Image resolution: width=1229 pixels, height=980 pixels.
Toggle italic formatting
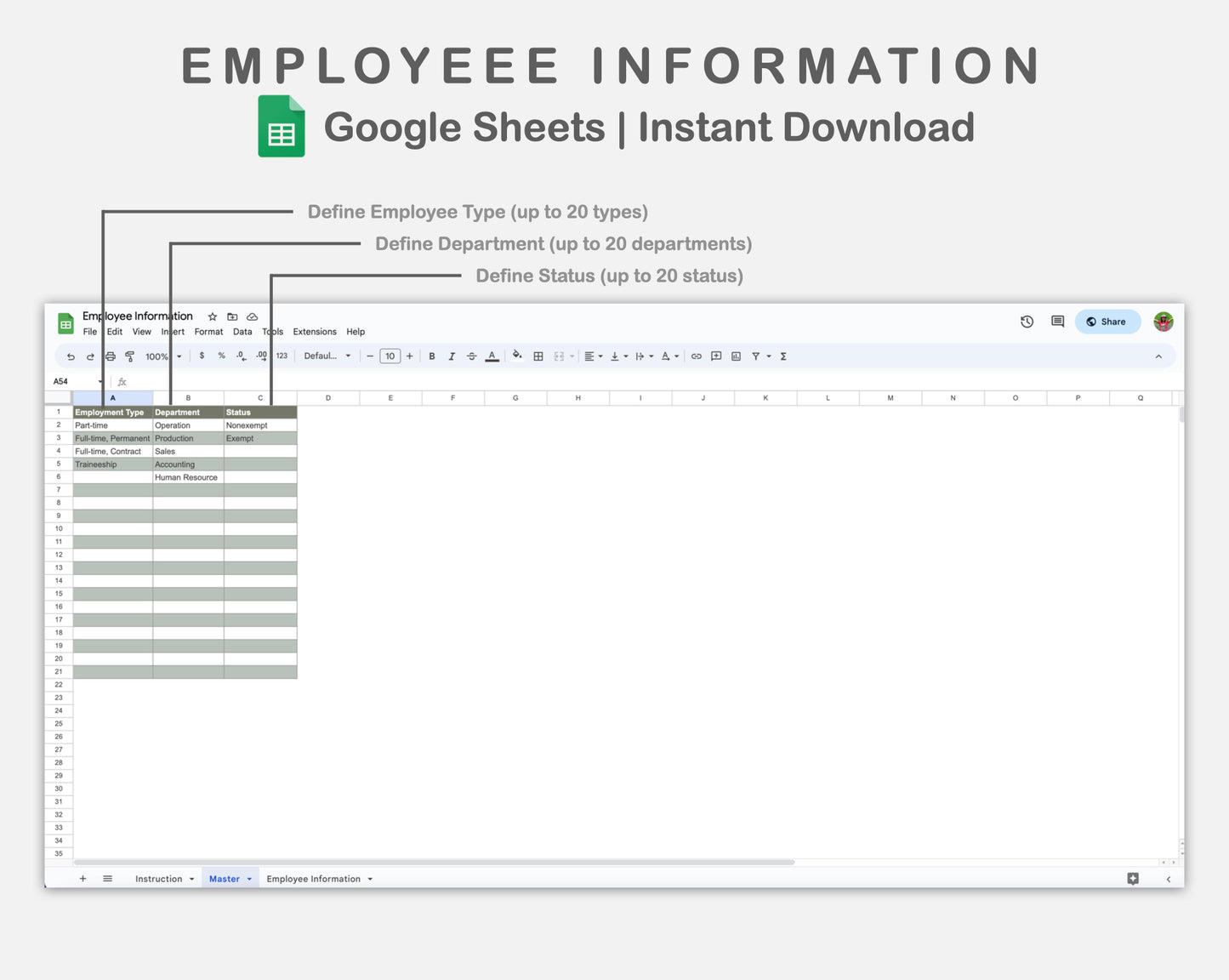click(x=452, y=356)
